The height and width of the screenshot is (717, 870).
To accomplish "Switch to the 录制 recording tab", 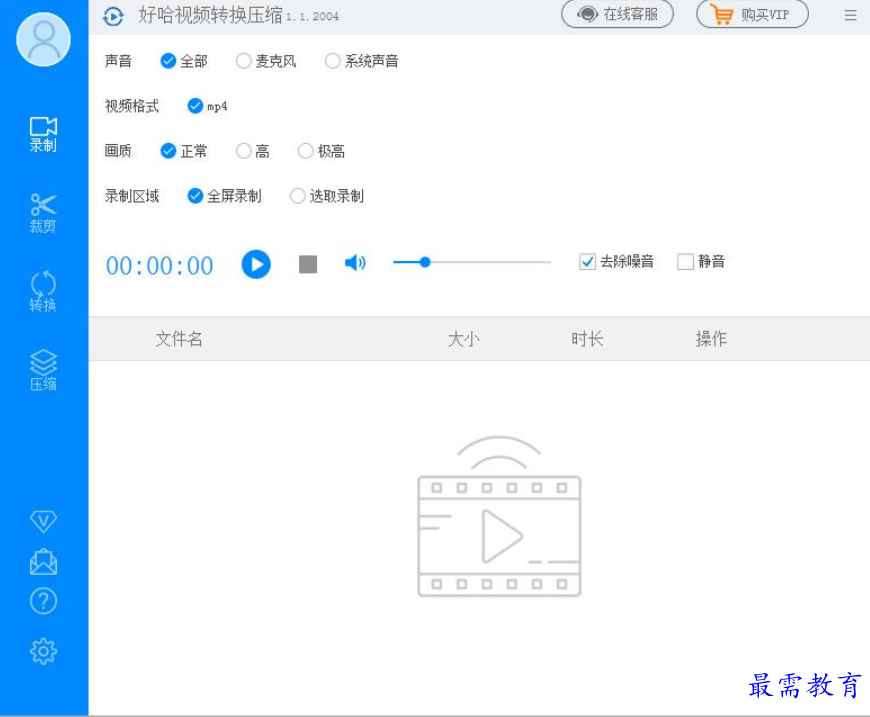I will click(x=43, y=134).
